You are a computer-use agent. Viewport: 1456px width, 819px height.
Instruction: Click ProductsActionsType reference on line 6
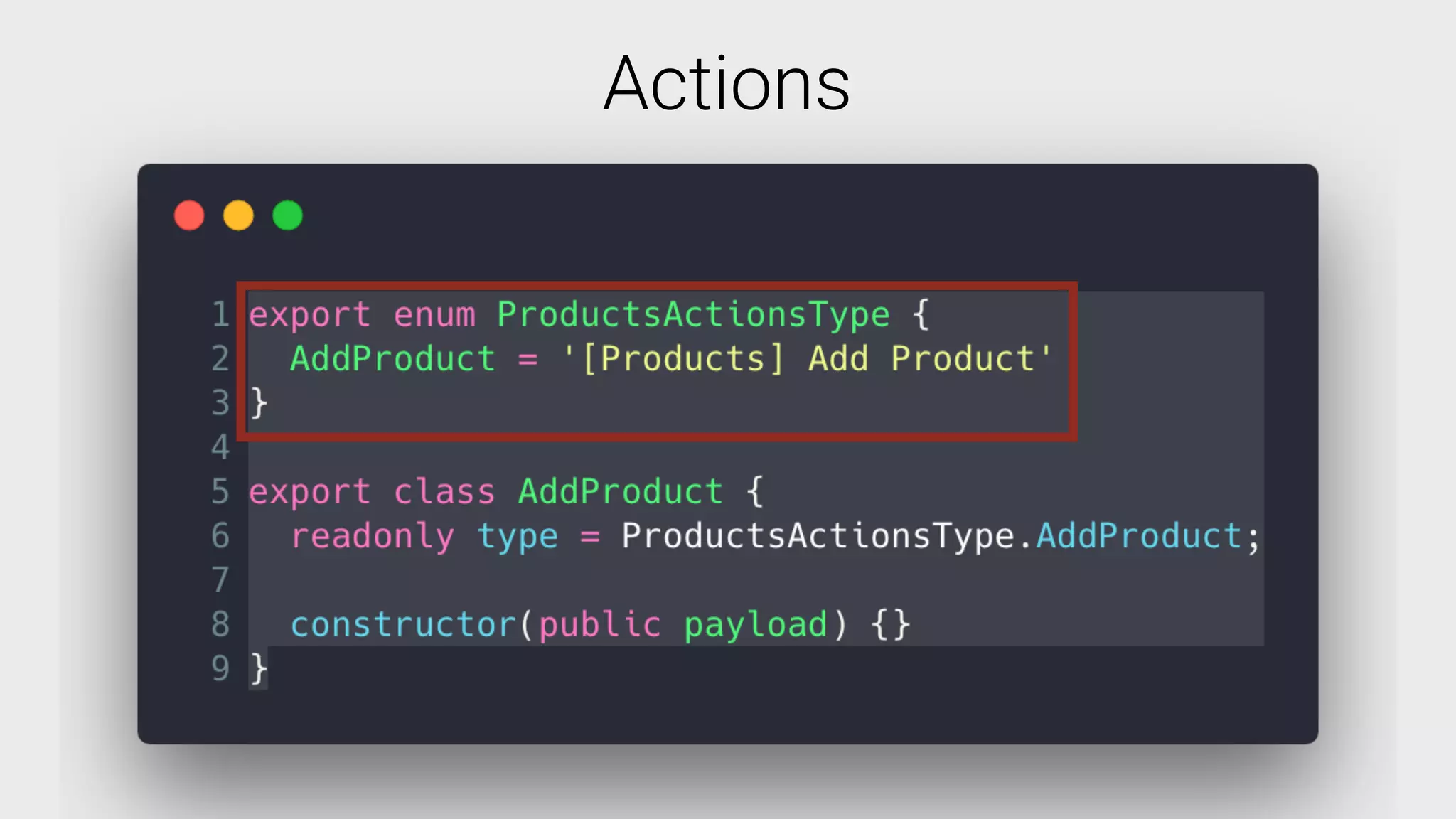coord(818,536)
